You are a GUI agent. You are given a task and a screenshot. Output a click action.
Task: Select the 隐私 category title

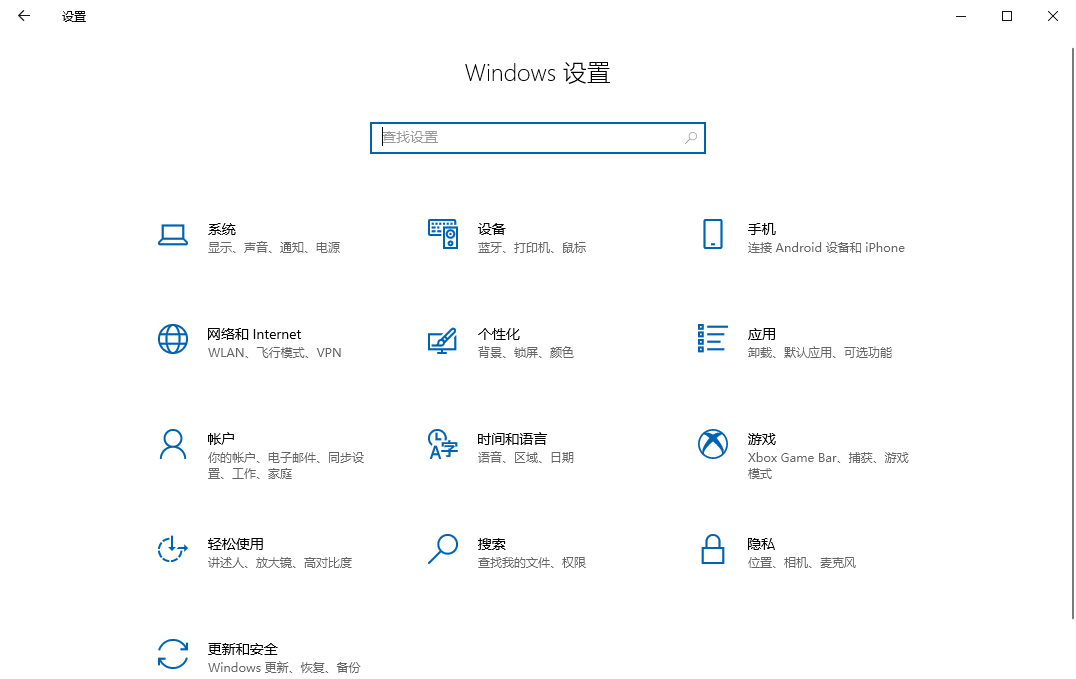(x=761, y=544)
